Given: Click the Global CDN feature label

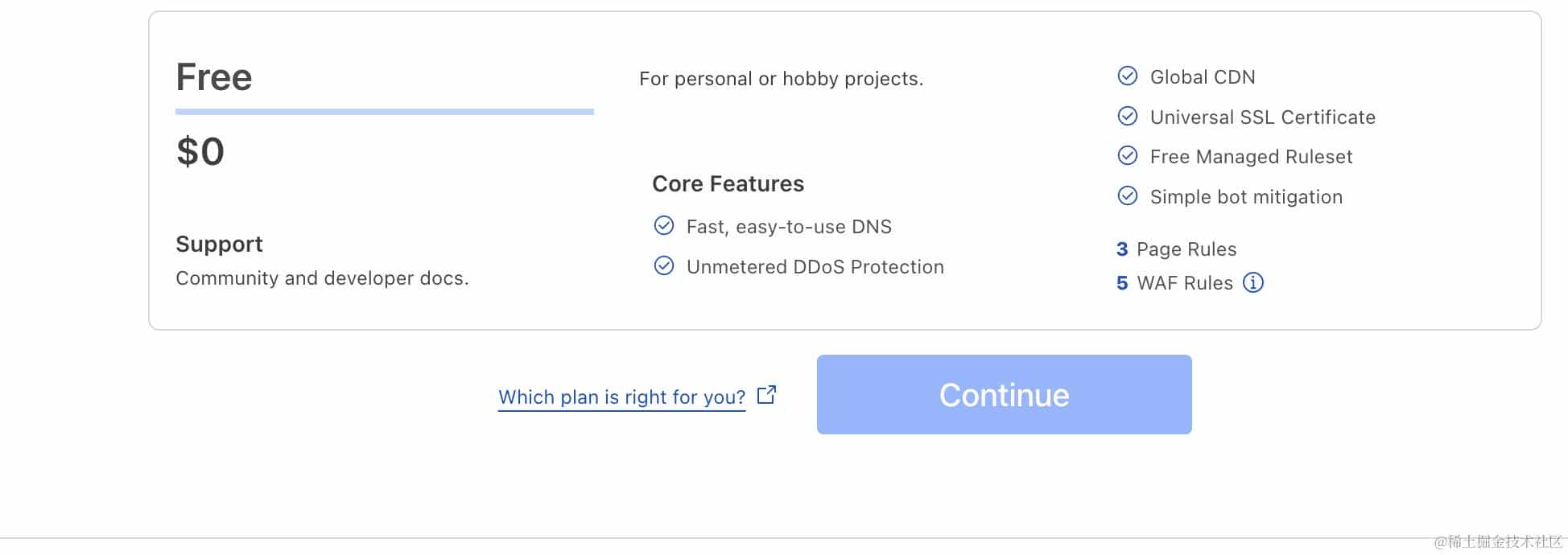Looking at the screenshot, I should (1203, 77).
